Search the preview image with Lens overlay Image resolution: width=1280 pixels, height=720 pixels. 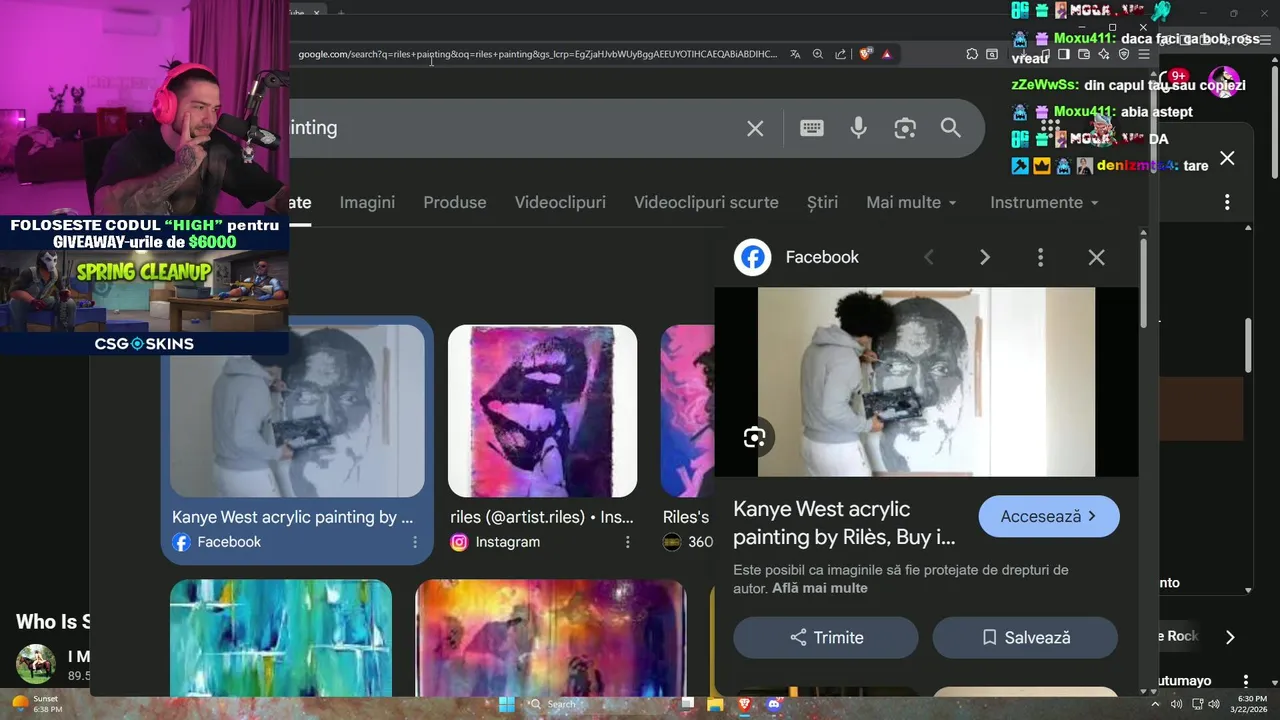755,437
